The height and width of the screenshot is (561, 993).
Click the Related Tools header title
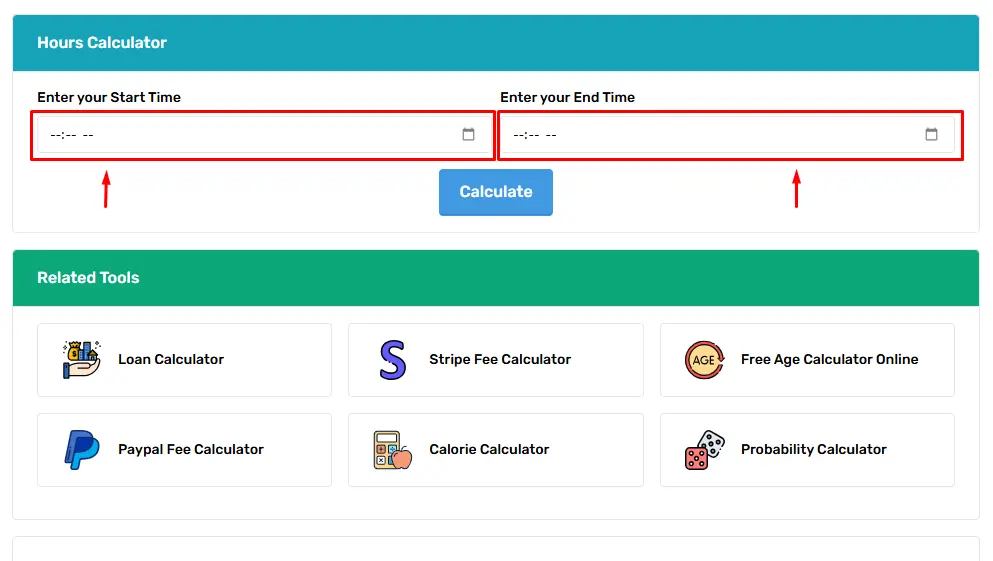[88, 277]
